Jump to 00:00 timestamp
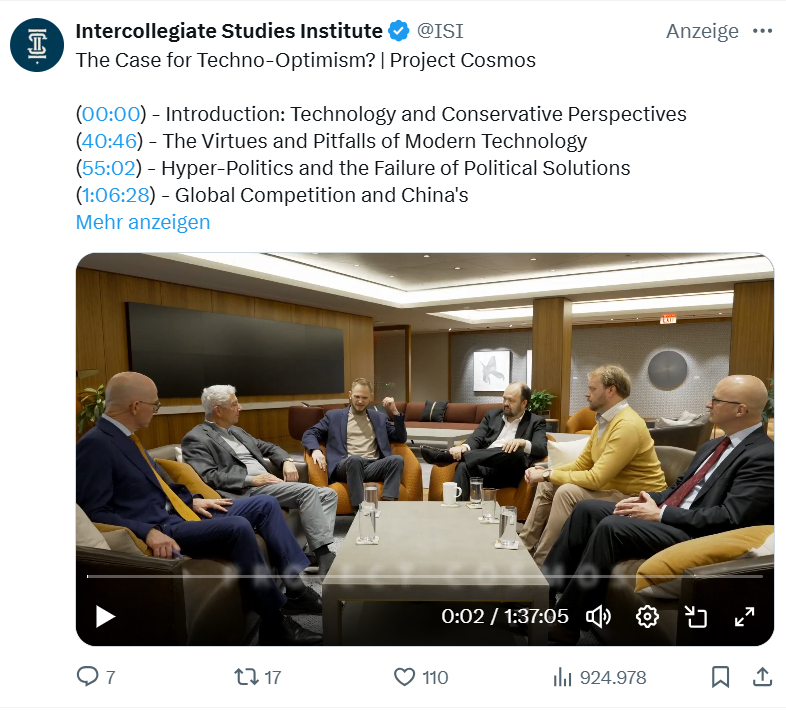The image size is (786, 715). click(x=111, y=114)
